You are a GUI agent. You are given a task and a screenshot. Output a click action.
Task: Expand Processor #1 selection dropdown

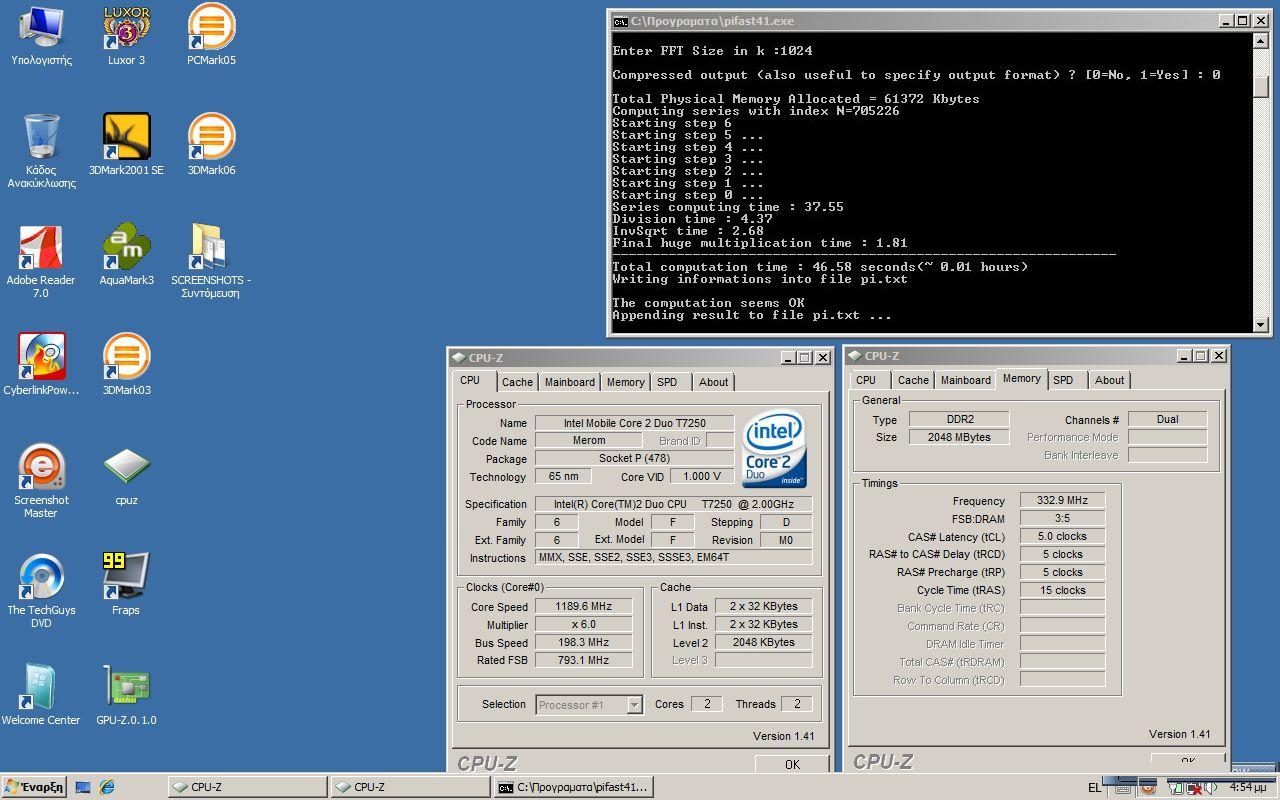[x=634, y=705]
